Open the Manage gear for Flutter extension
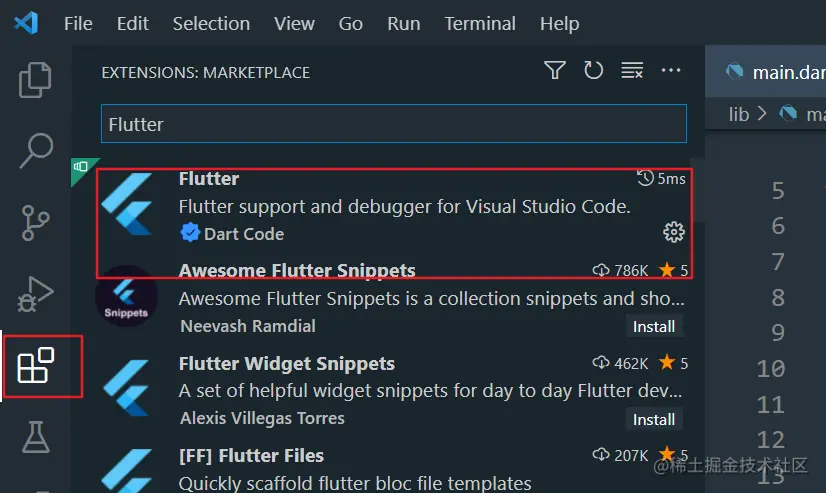 pos(674,233)
